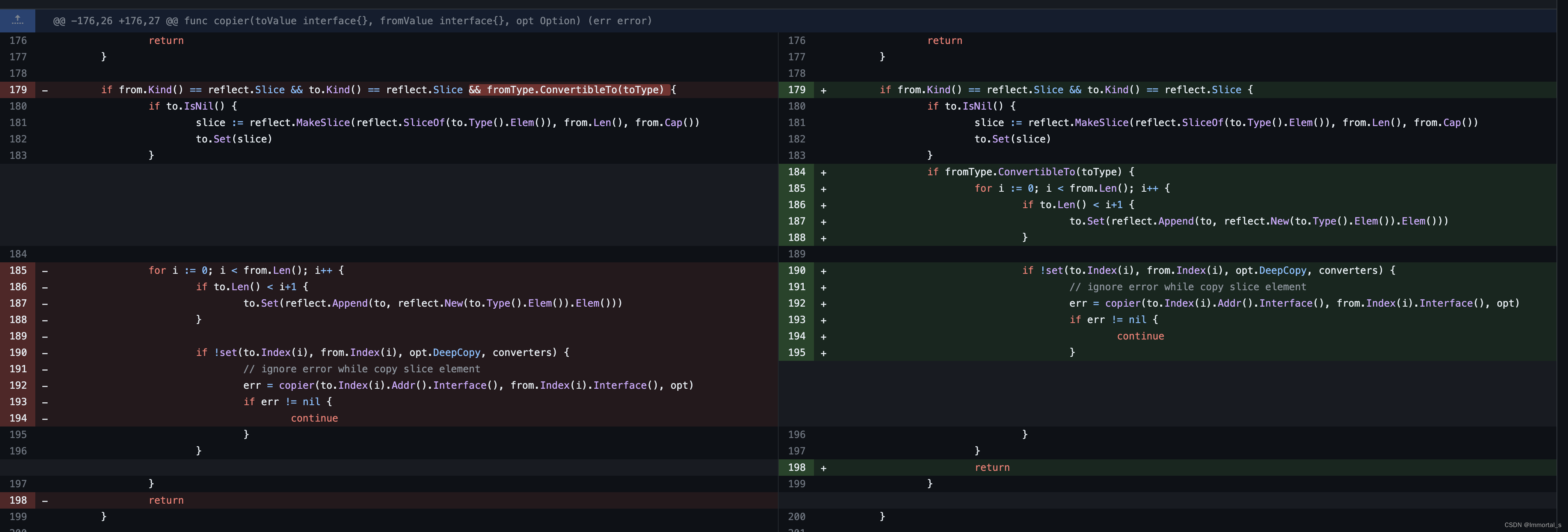The width and height of the screenshot is (1568, 532).
Task: Click 'continue' on right line 194
Action: [x=1140, y=336]
